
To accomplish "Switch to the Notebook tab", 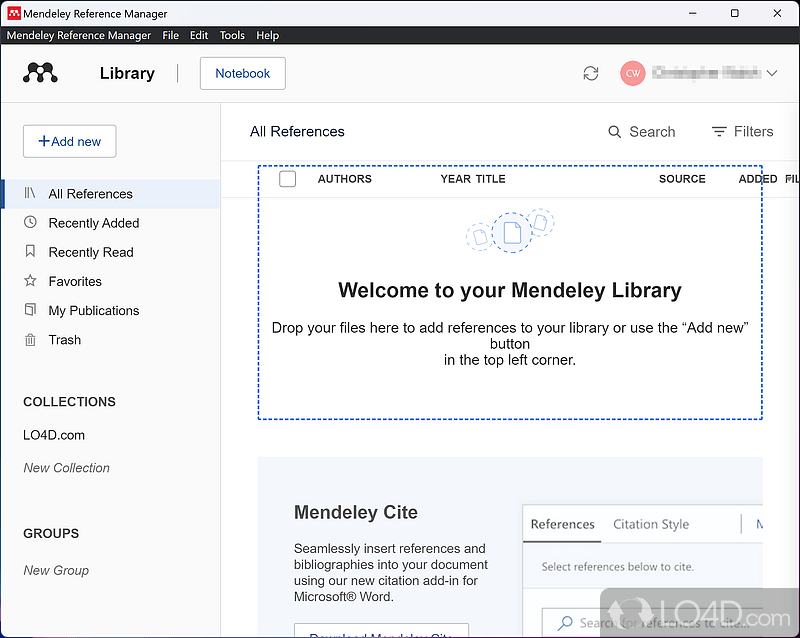I will click(242, 73).
